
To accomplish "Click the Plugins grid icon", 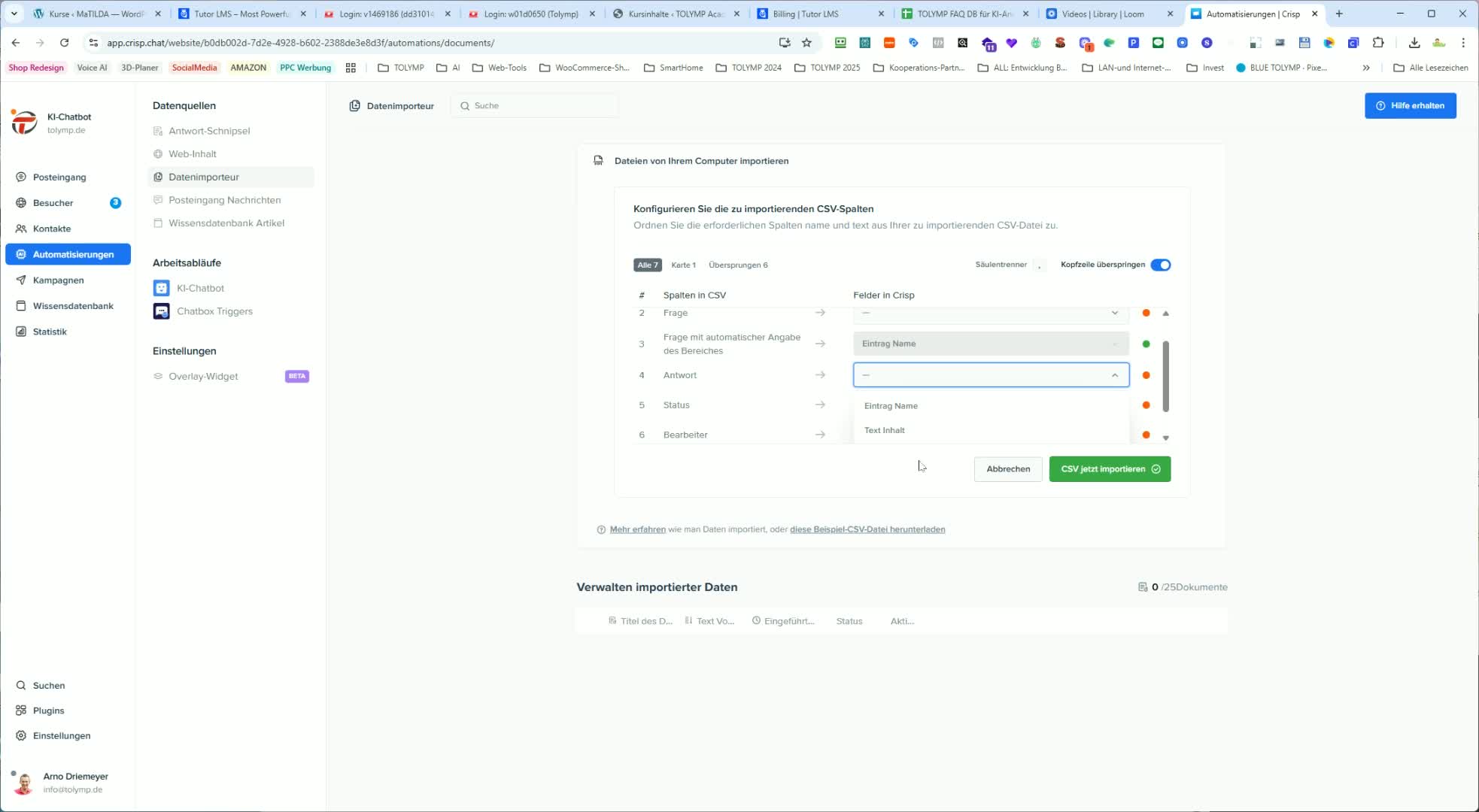I will [21, 710].
